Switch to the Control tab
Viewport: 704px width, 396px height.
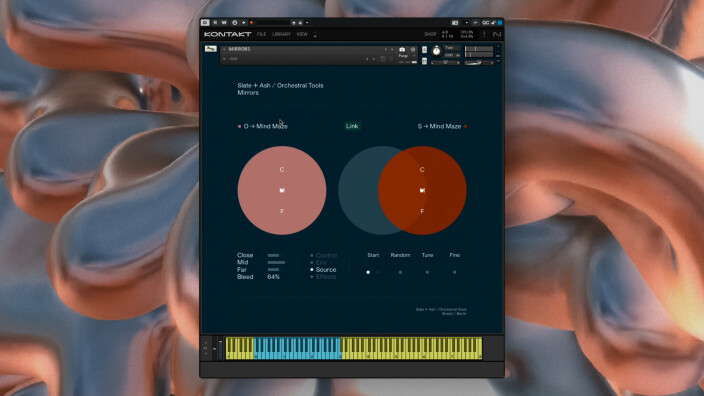point(326,255)
